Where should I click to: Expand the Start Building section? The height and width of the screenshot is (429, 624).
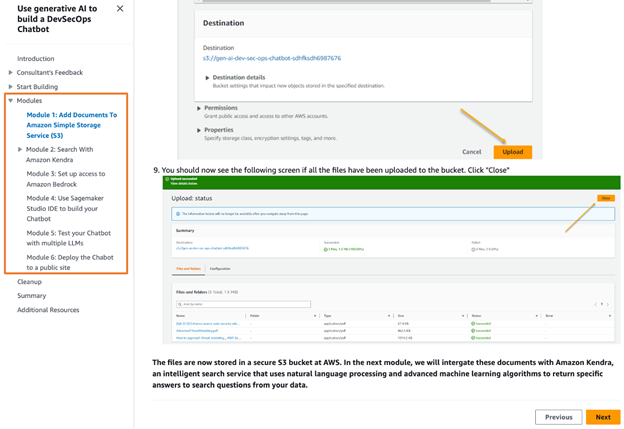(10, 86)
